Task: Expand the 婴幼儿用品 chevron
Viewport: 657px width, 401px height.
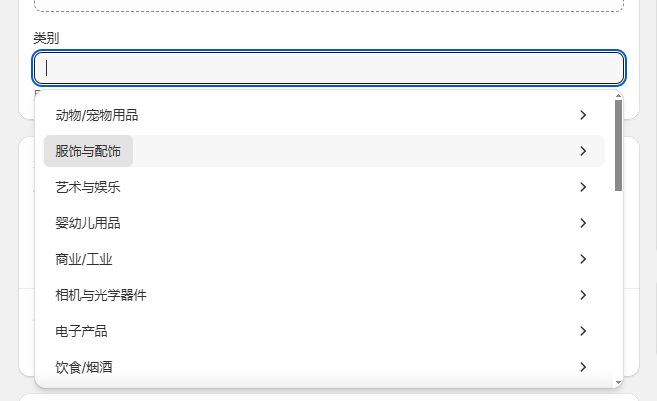Action: 583,223
